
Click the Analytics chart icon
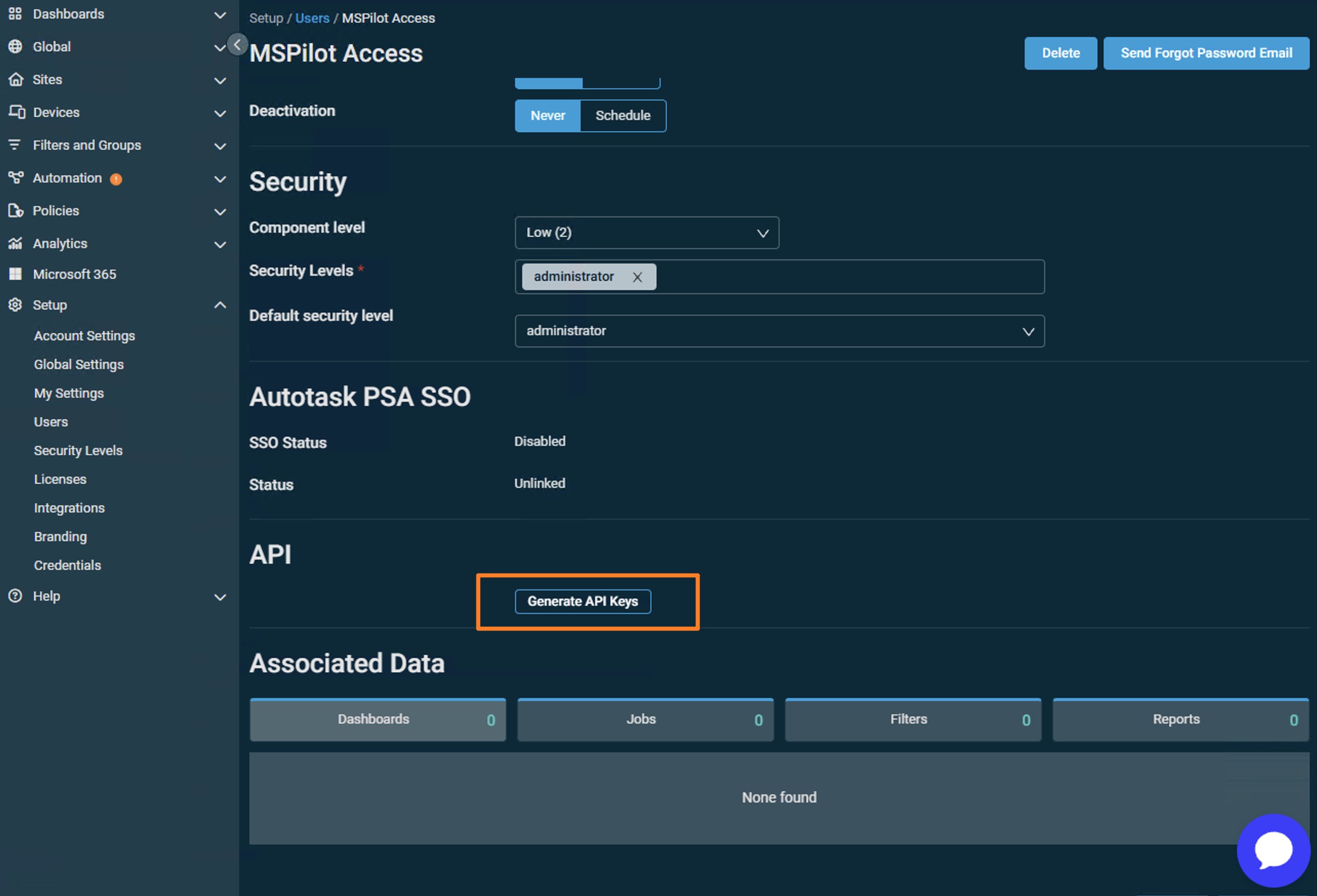(x=15, y=243)
